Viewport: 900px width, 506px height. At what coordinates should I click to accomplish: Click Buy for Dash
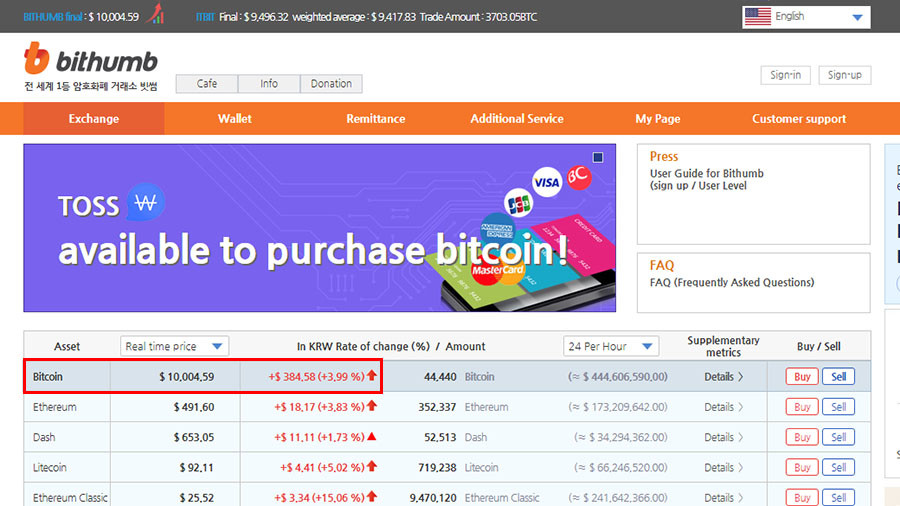[x=802, y=437]
